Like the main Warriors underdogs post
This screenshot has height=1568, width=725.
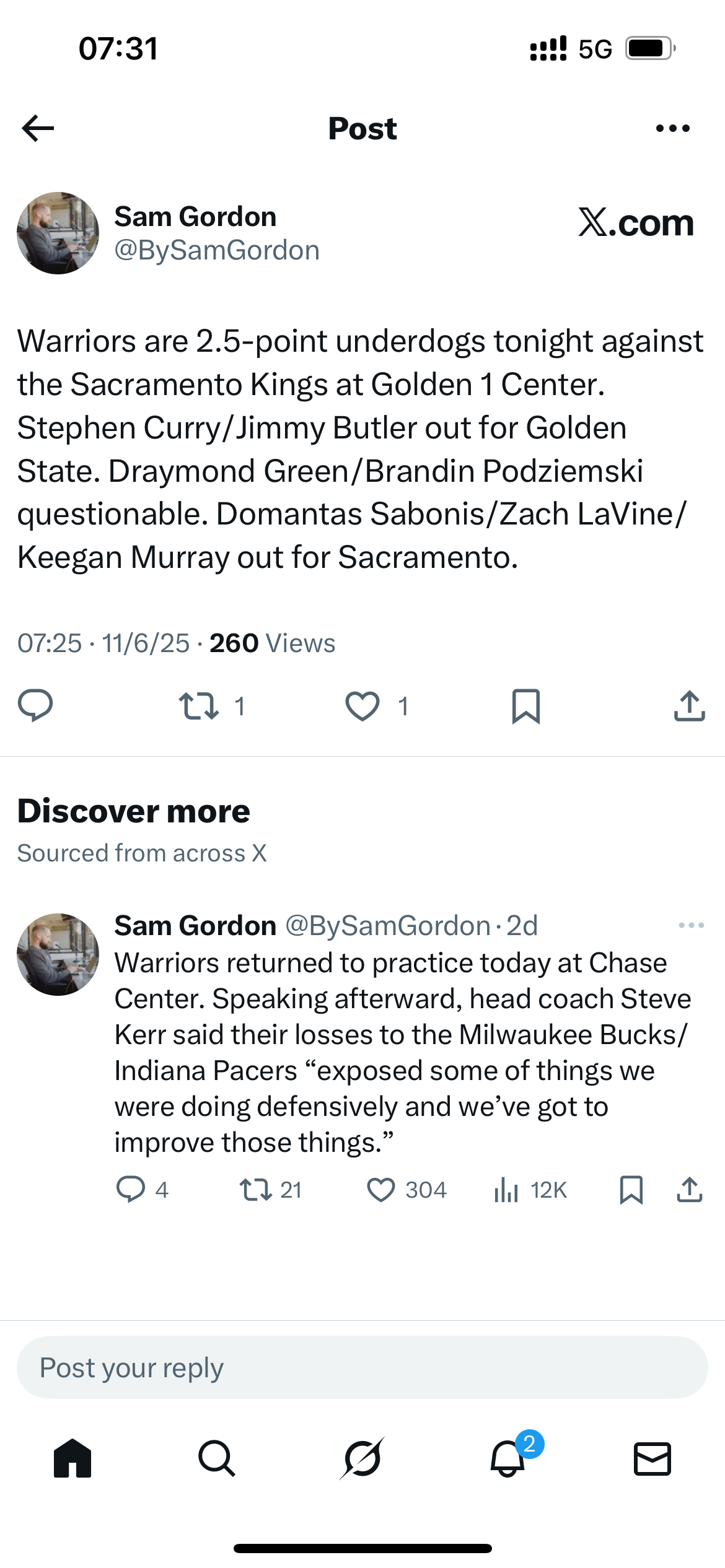tap(362, 706)
